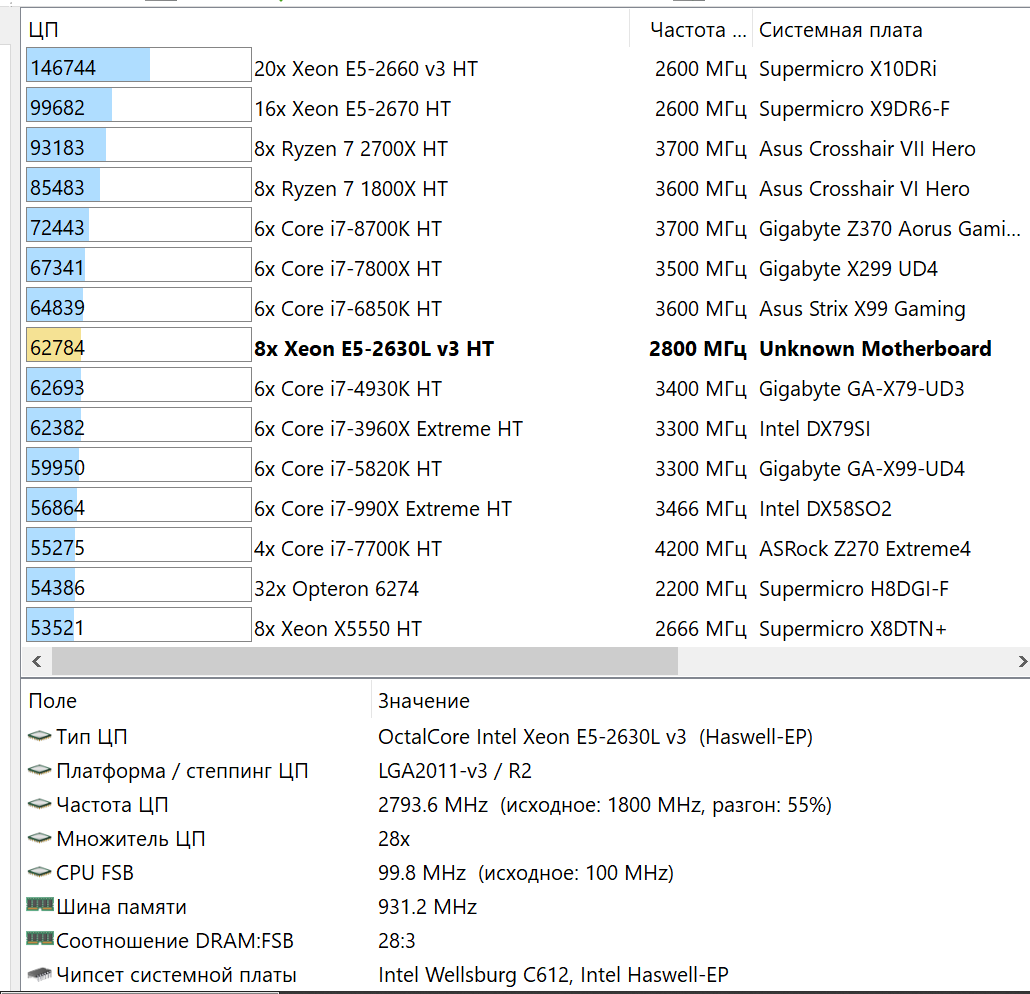1030x994 pixels.
Task: Click the CPU chip icon beside Тип ЦП
Action: (39, 736)
